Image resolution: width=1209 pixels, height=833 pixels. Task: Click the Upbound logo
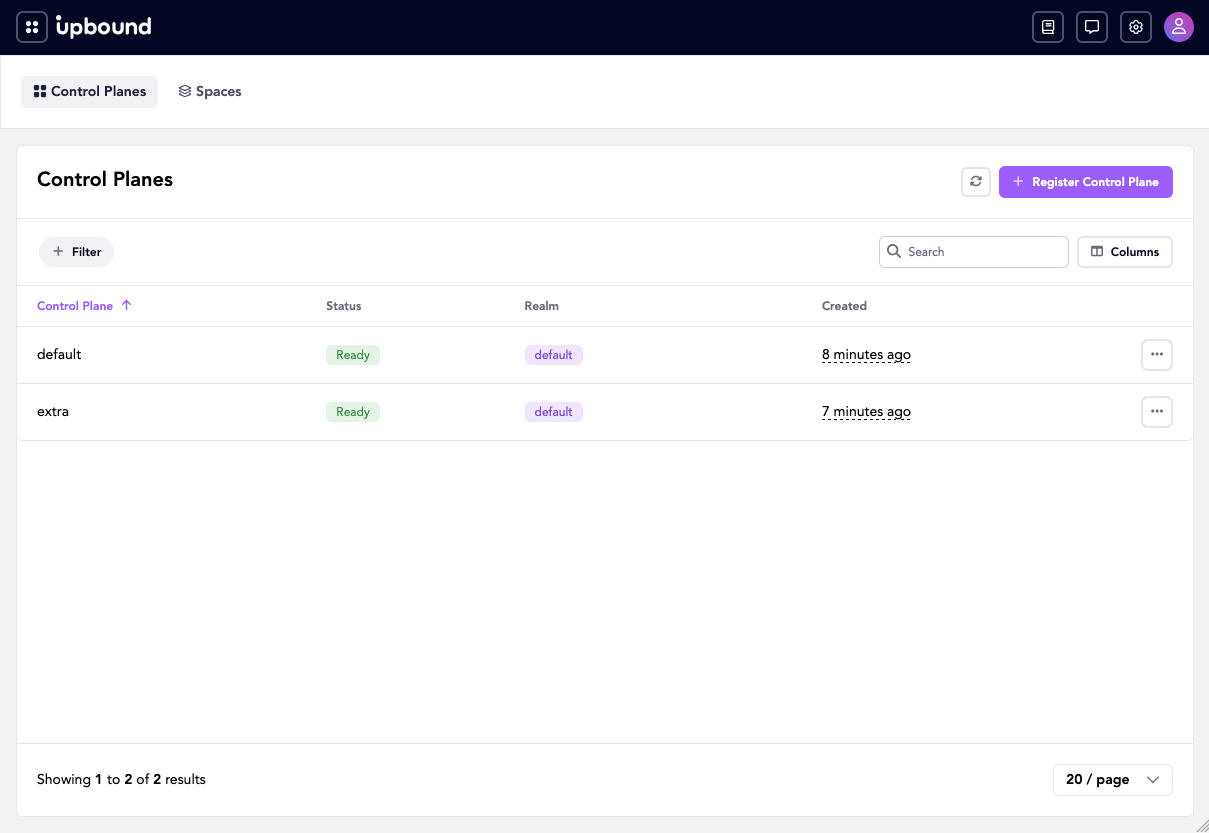104,27
